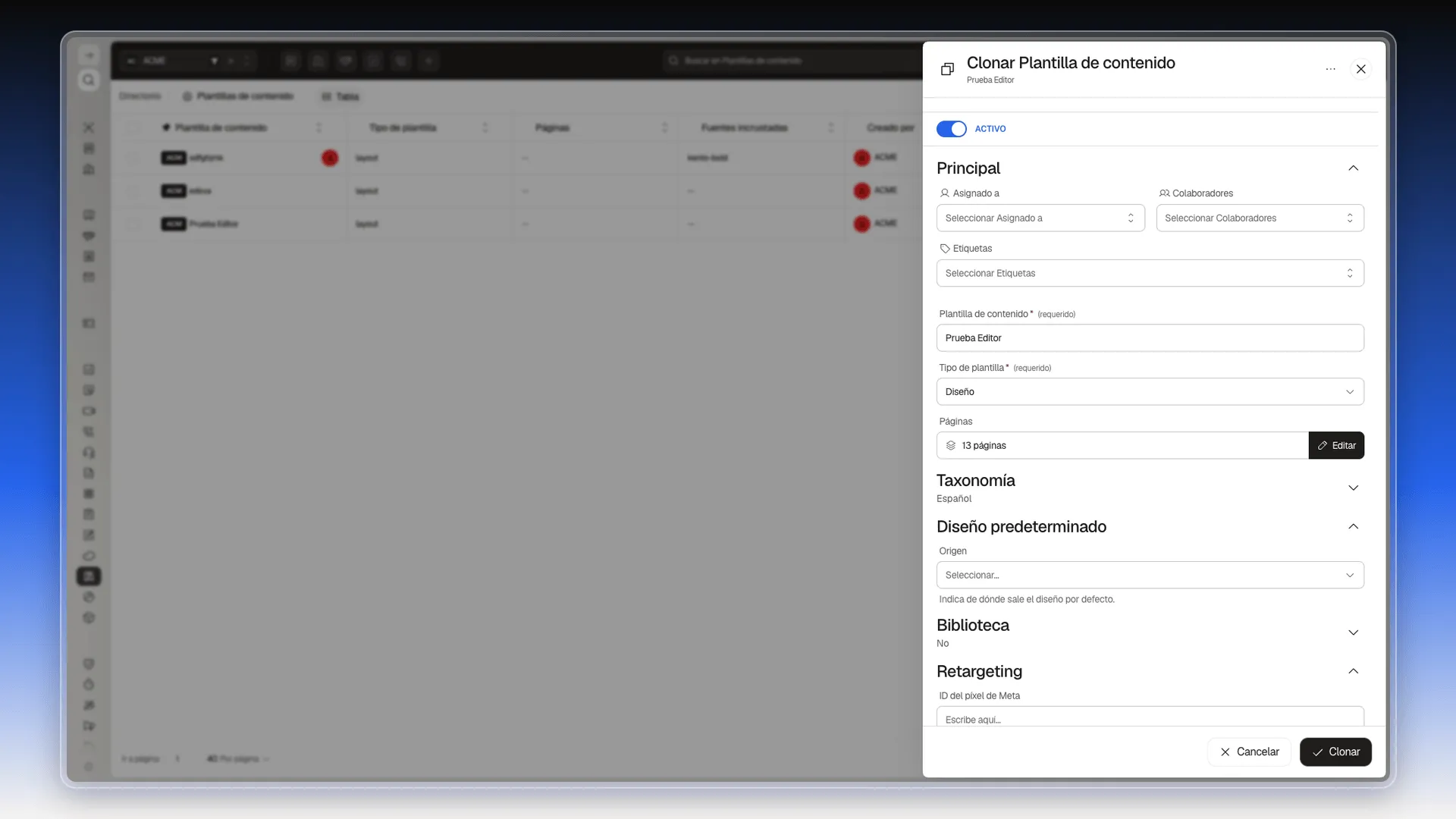
Task: Click the ID del pixel de Meta field
Action: 1150,717
